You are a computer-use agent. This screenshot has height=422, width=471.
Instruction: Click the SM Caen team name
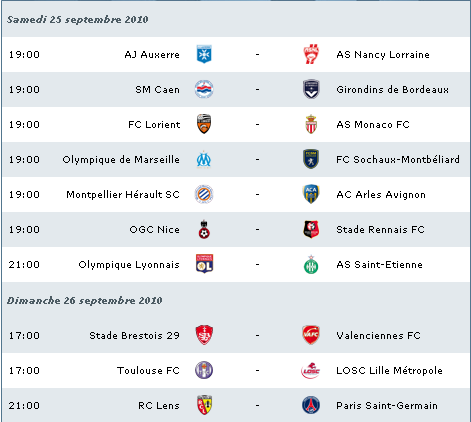[157, 90]
